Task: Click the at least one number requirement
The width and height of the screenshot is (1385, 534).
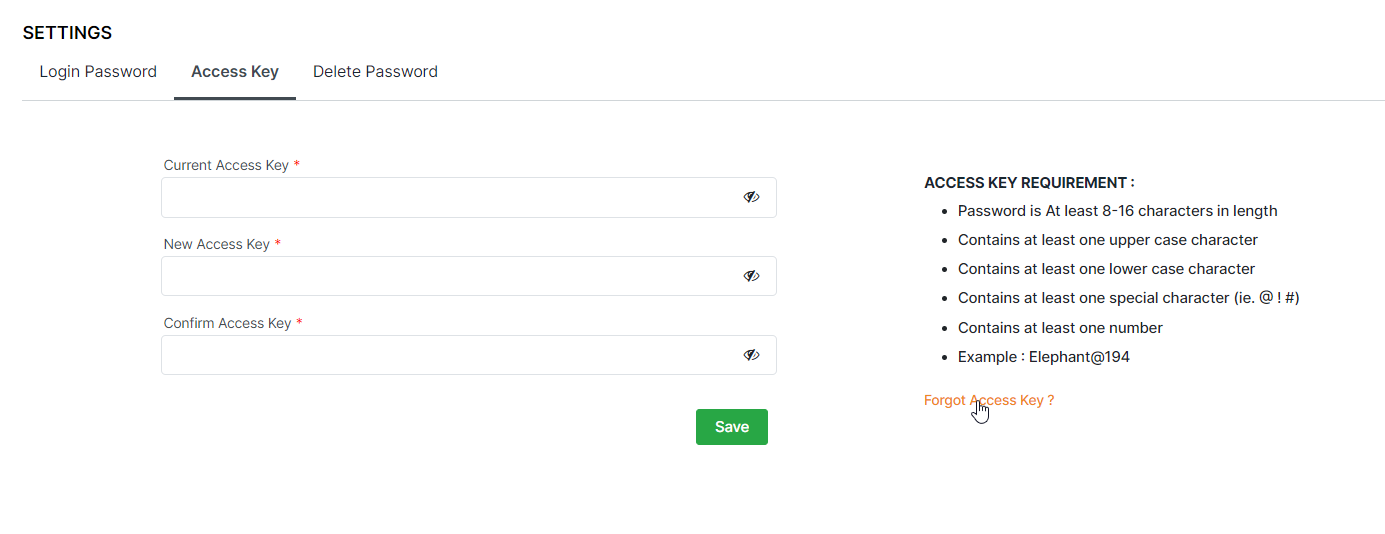Action: tap(1060, 328)
